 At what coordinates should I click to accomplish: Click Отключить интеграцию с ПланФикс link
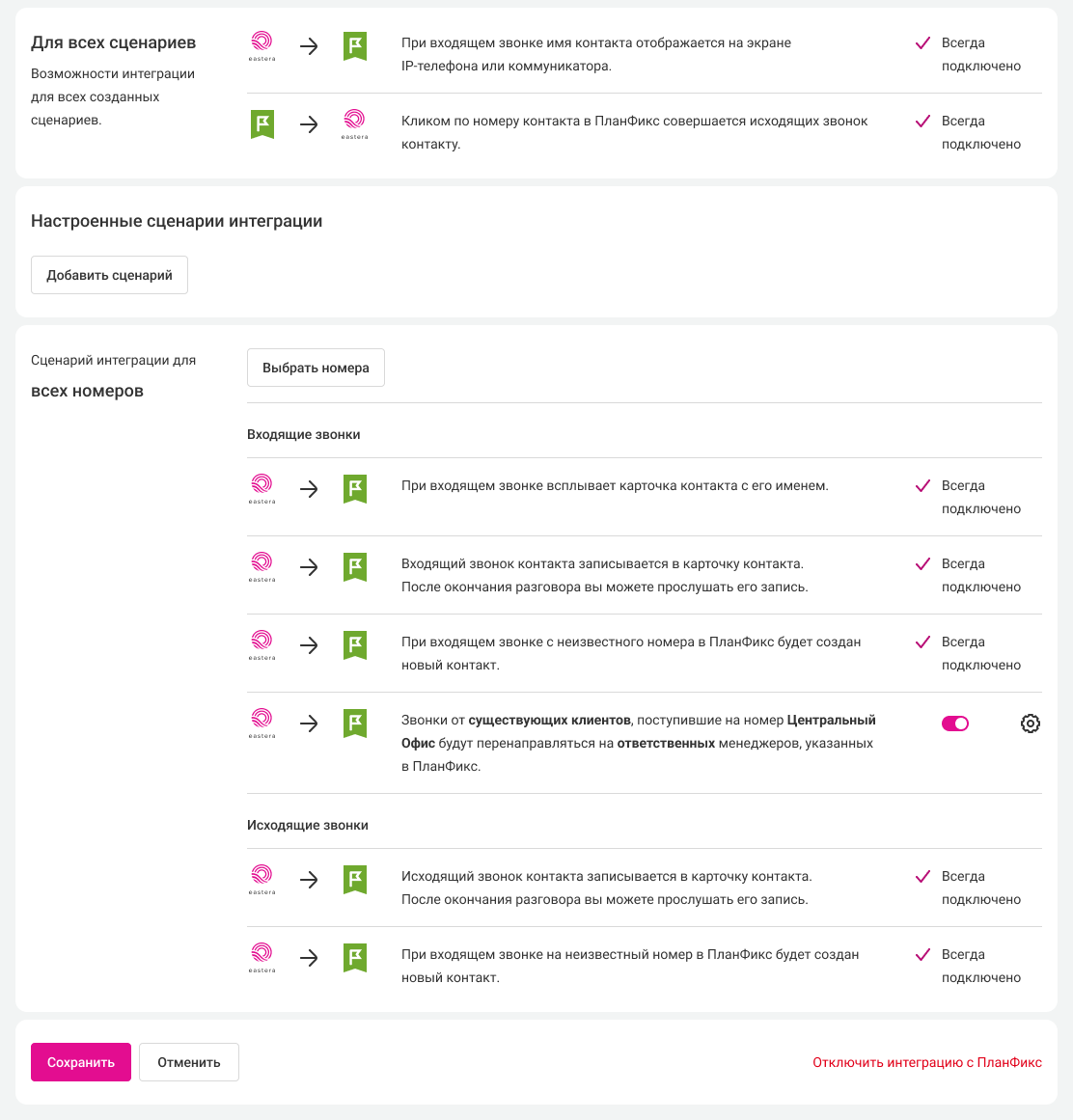coord(927,1062)
